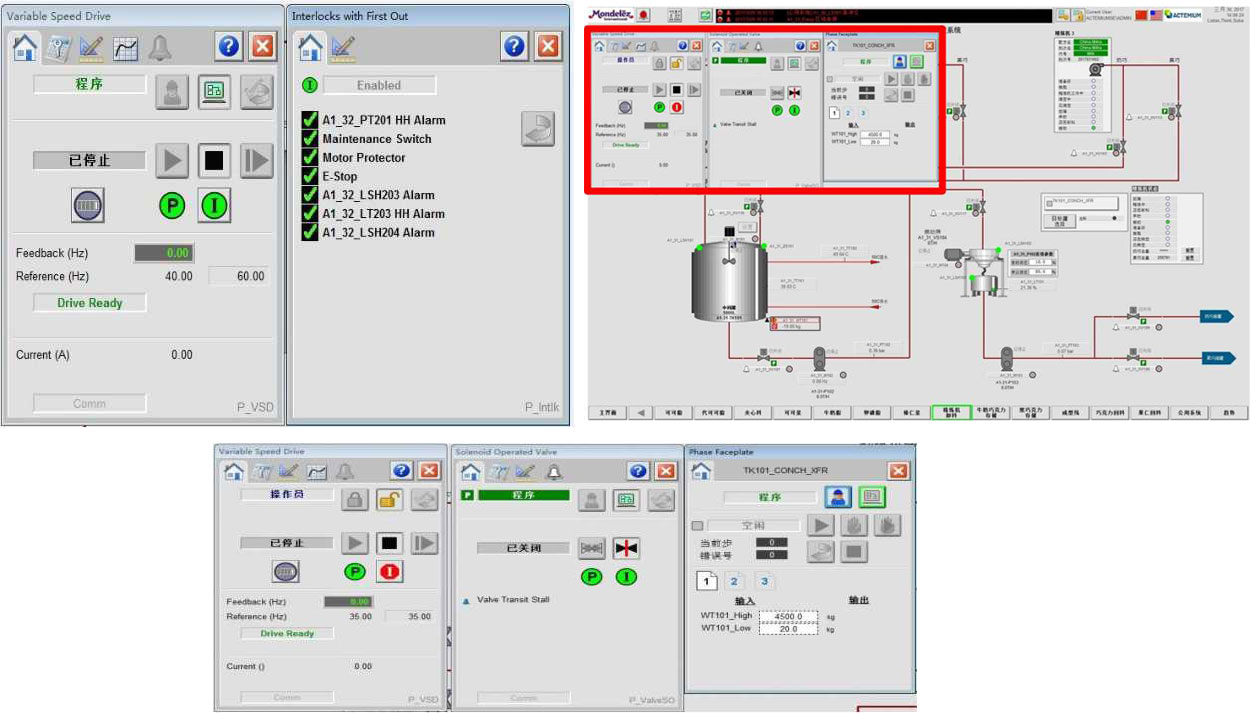Click the Enabled indicator in the Interlocks panel

pos(379,86)
